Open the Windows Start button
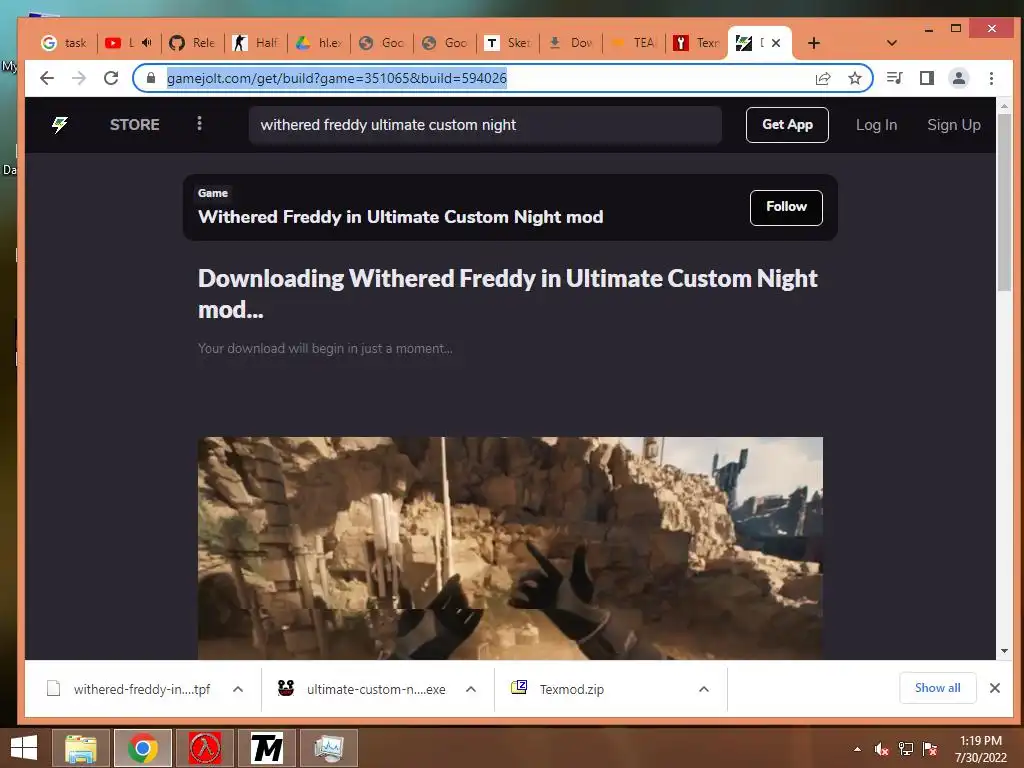This screenshot has height=768, width=1024. [24, 748]
